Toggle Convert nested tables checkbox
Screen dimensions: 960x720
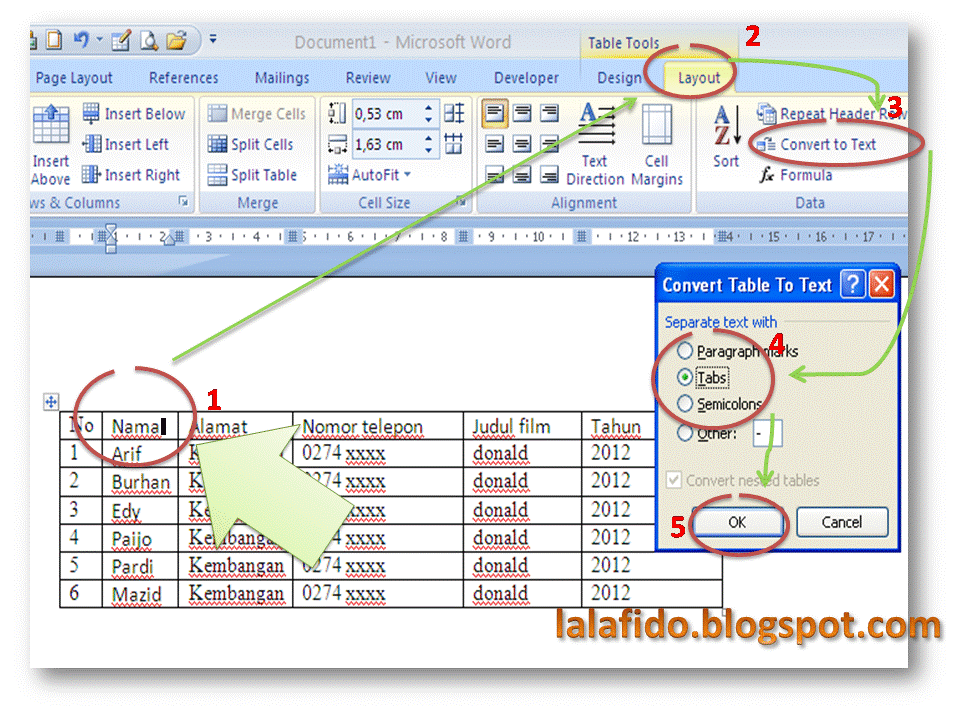point(673,480)
